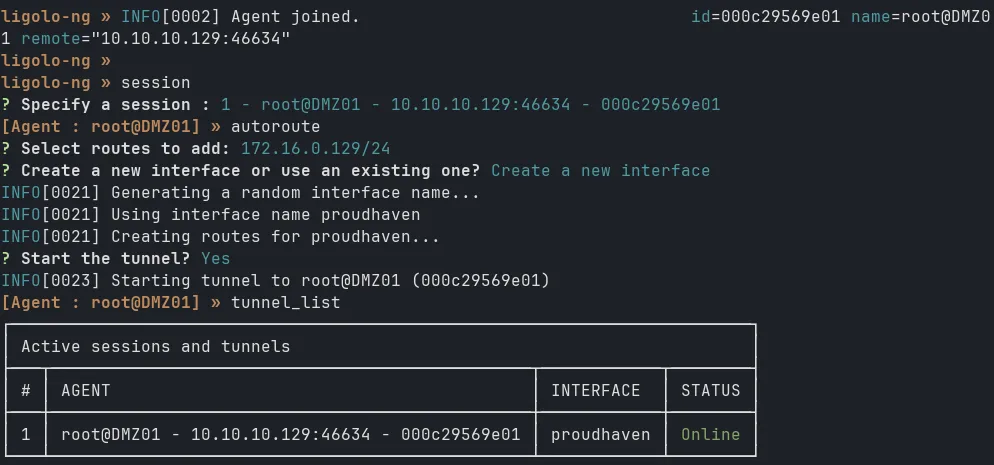Click the STATUS column header
Image resolution: width=994 pixels, height=465 pixels.
click(710, 390)
